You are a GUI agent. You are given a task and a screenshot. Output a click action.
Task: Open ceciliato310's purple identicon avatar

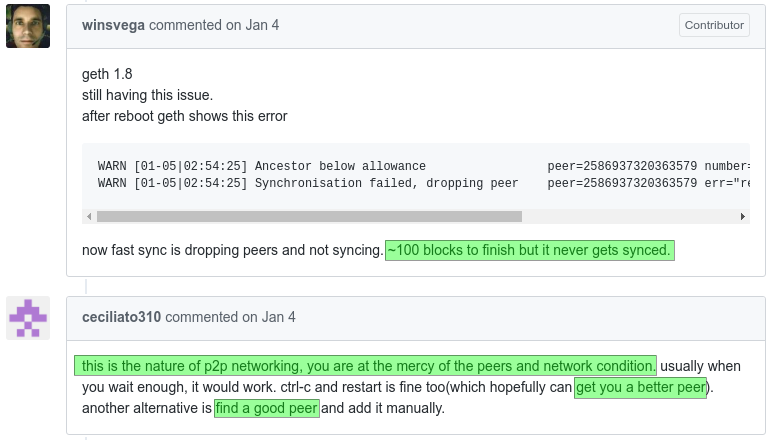[x=28, y=317]
